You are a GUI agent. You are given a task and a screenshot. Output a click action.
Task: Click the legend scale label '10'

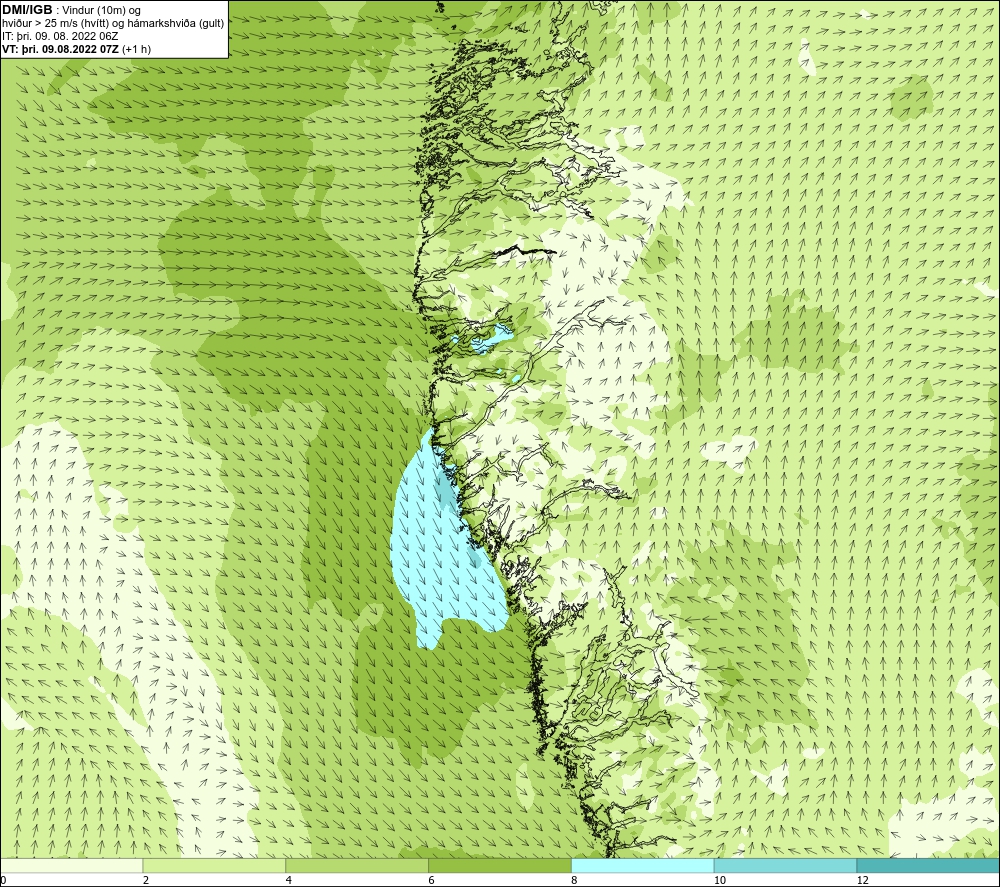coord(720,881)
